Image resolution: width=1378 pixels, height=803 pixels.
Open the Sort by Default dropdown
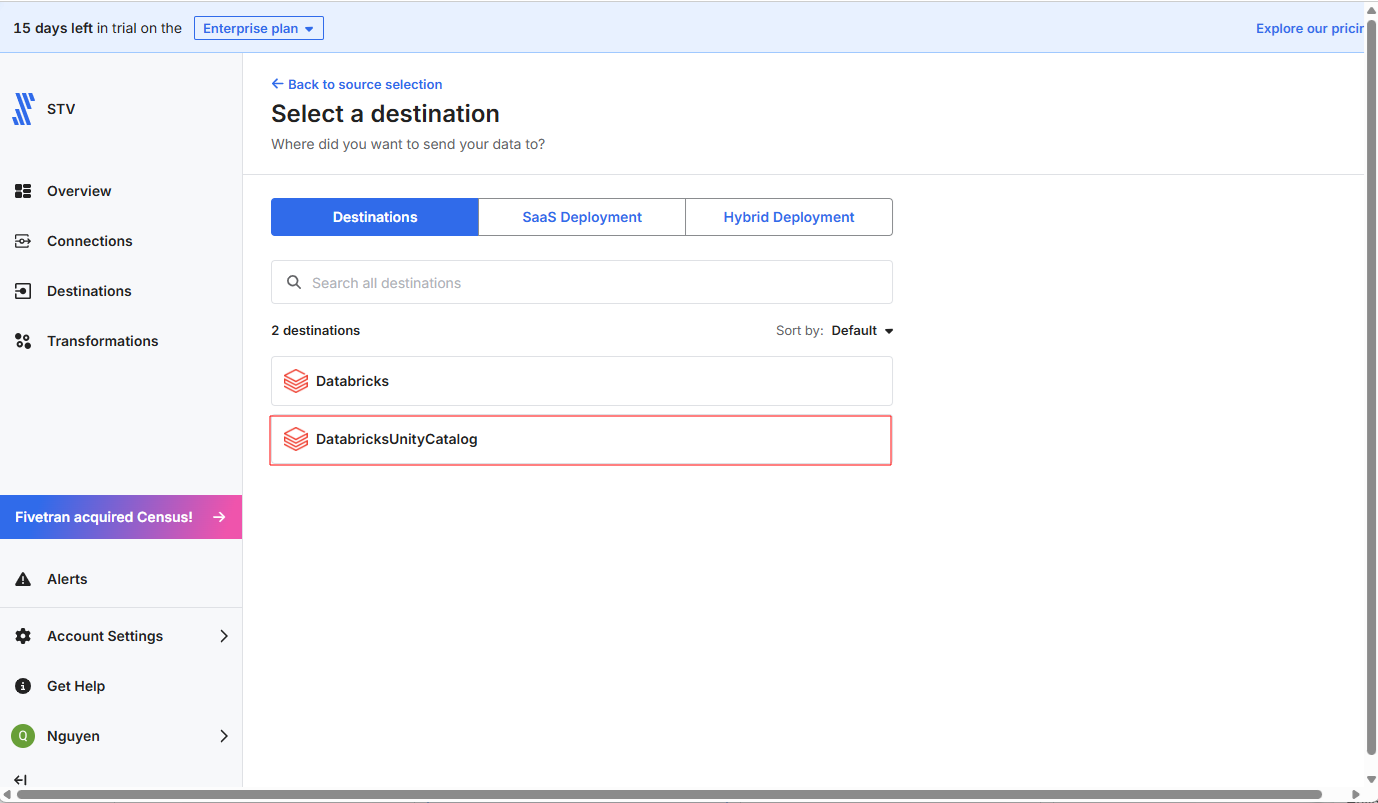(x=862, y=331)
